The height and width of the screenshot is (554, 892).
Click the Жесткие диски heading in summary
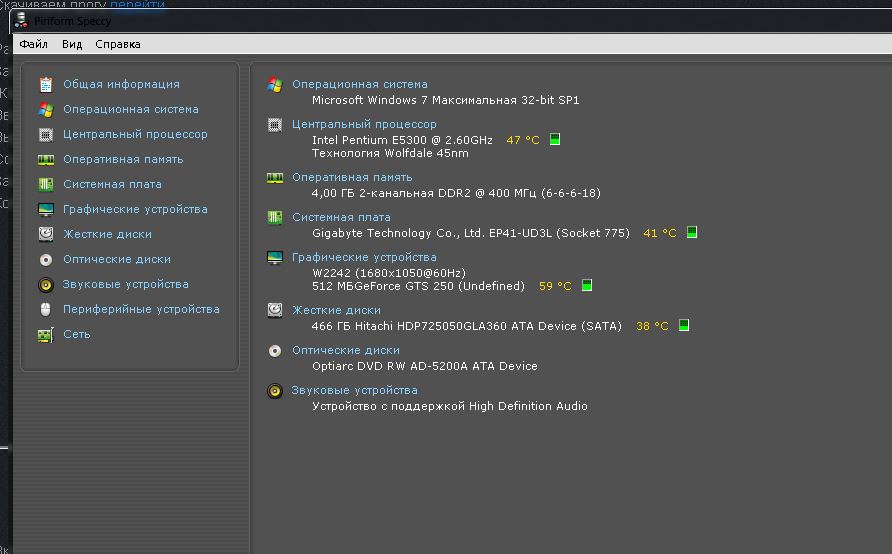click(x=336, y=310)
